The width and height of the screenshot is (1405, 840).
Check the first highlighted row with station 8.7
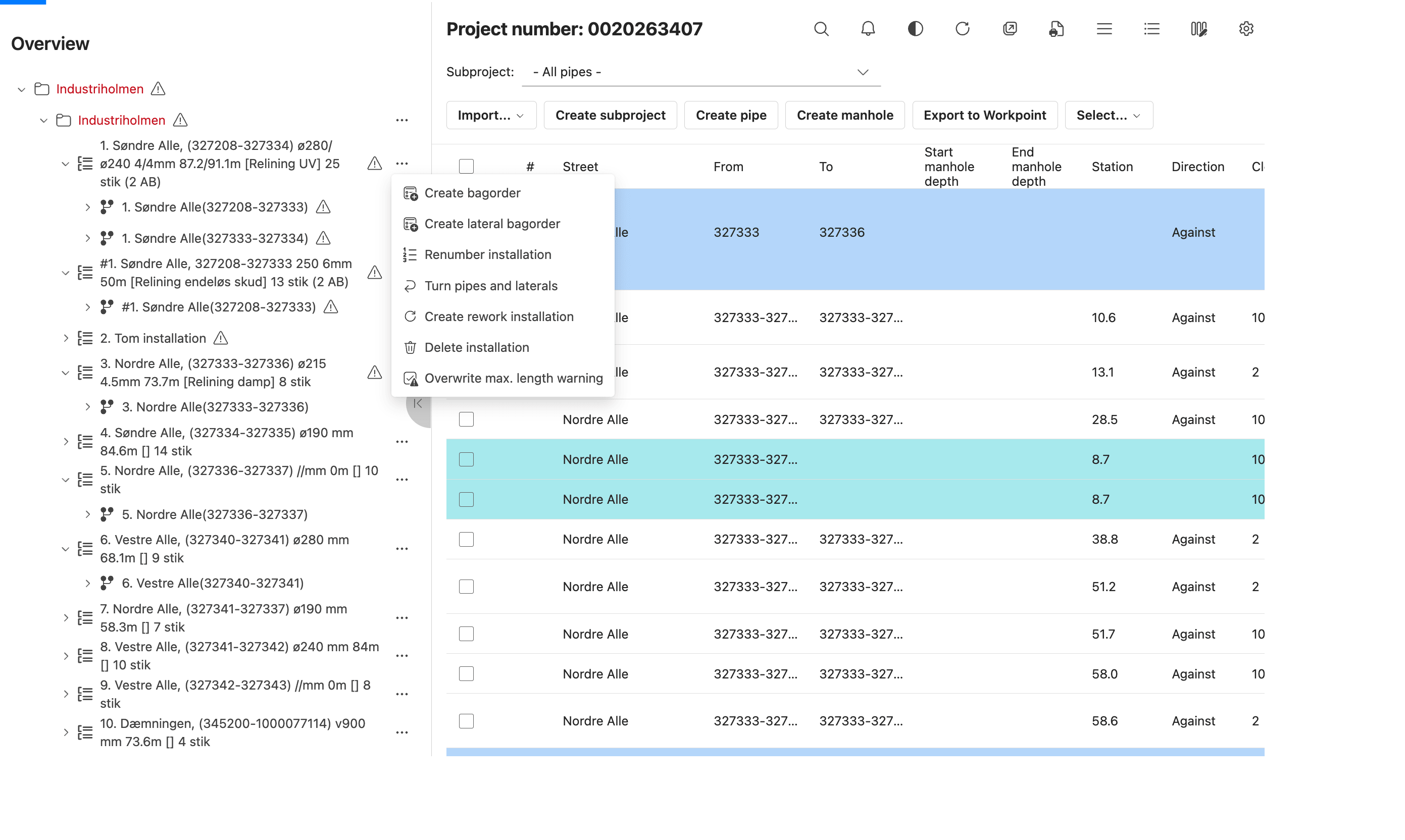click(466, 459)
